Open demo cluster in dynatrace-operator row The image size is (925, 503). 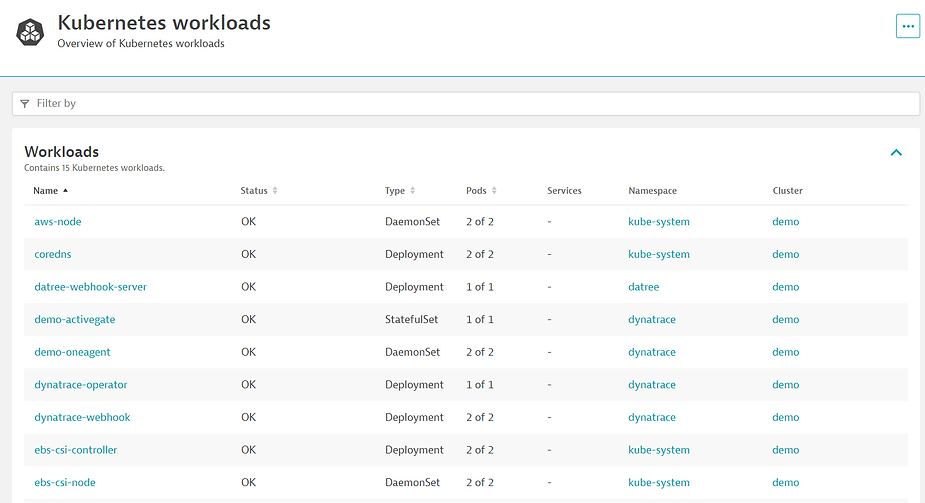coord(786,384)
